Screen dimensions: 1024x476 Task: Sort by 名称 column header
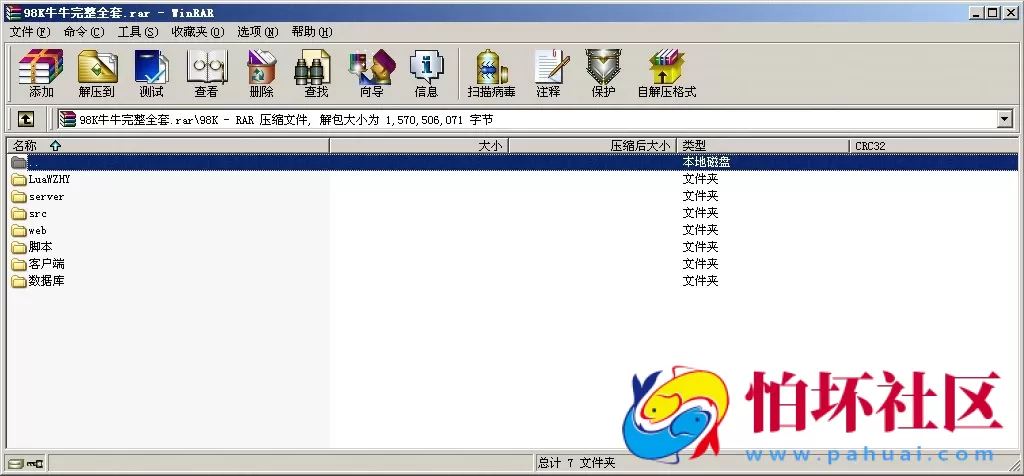(168, 146)
